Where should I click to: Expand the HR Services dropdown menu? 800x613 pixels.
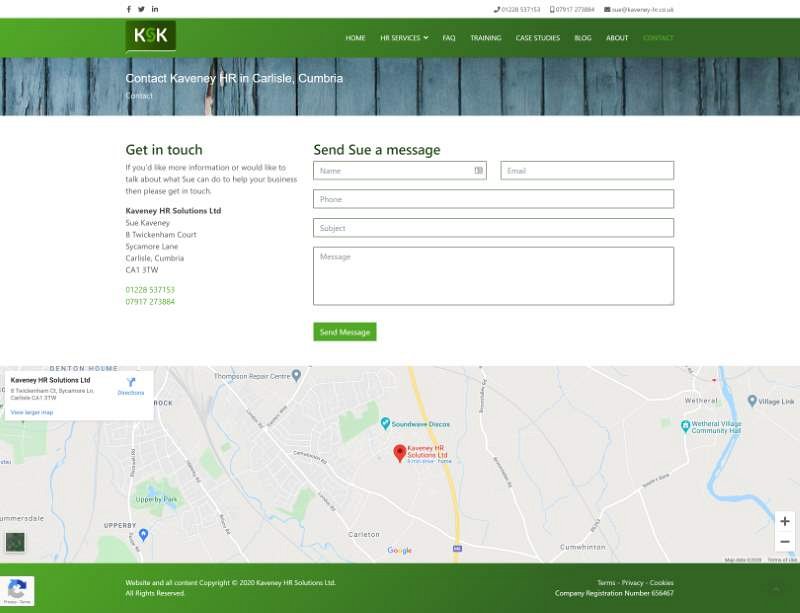coord(403,38)
